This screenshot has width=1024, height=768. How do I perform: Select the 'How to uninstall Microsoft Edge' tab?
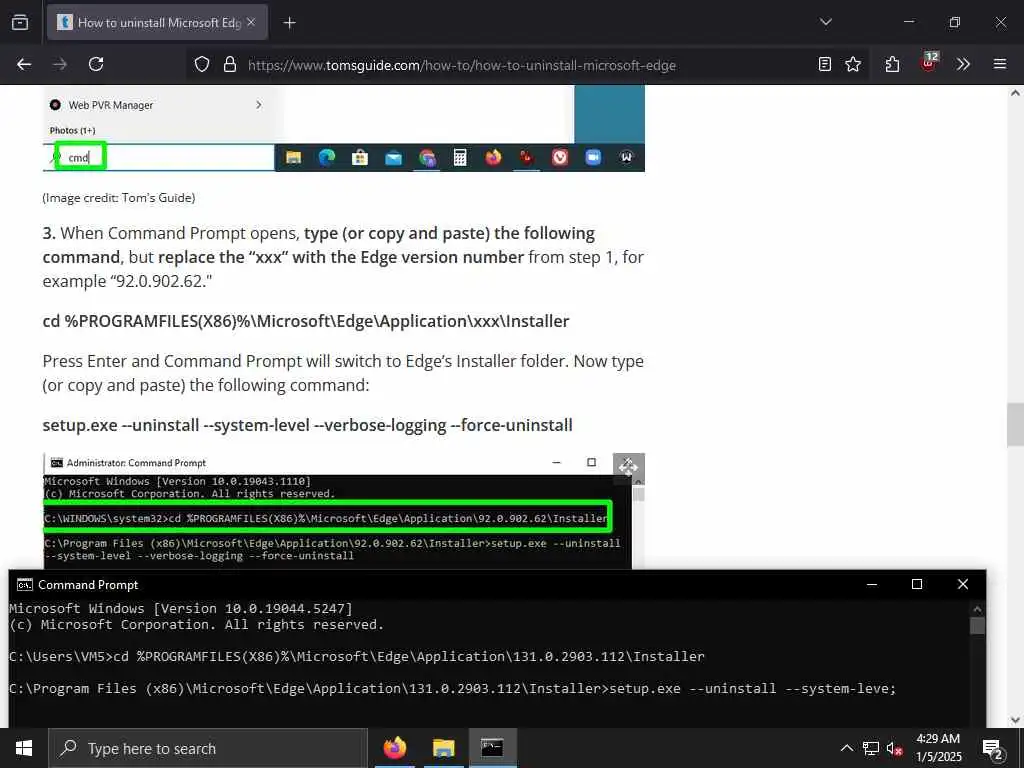pos(157,23)
